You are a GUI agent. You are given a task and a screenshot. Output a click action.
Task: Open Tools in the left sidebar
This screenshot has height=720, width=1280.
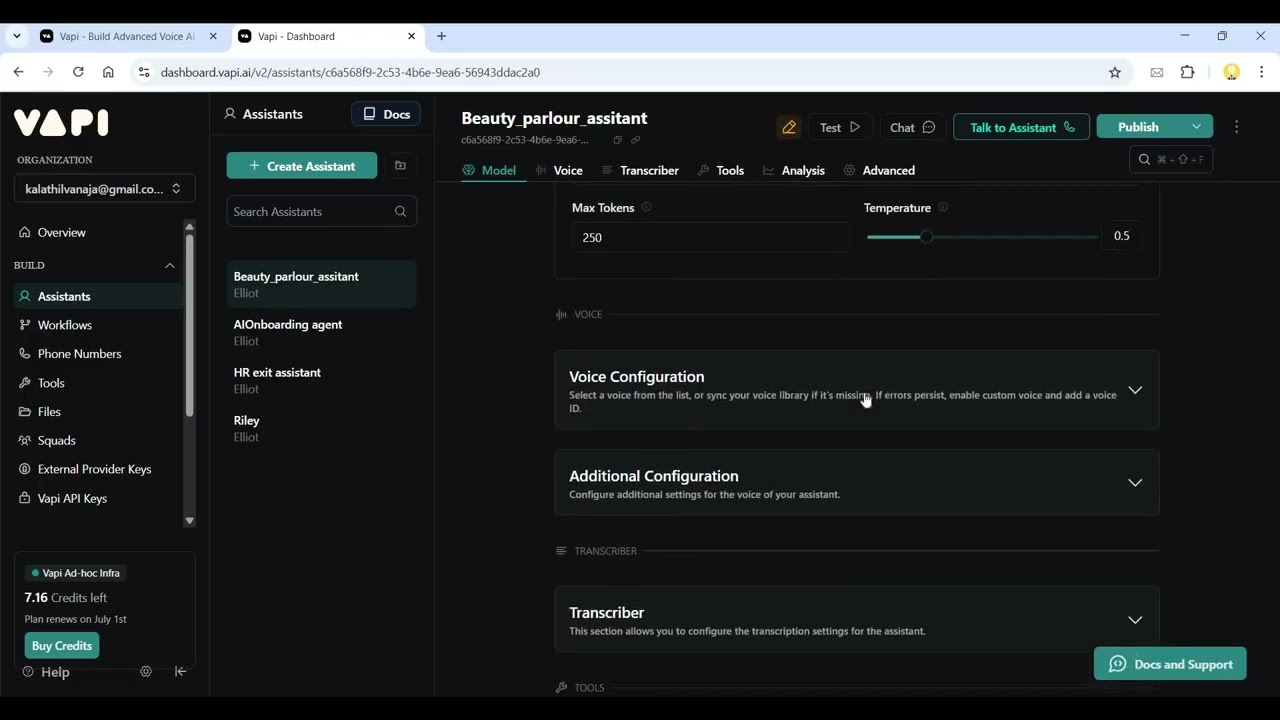click(98, 383)
